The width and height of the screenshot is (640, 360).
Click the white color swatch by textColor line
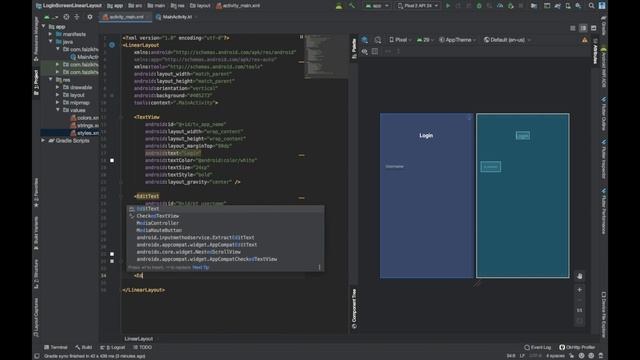pyautogui.click(x=112, y=160)
